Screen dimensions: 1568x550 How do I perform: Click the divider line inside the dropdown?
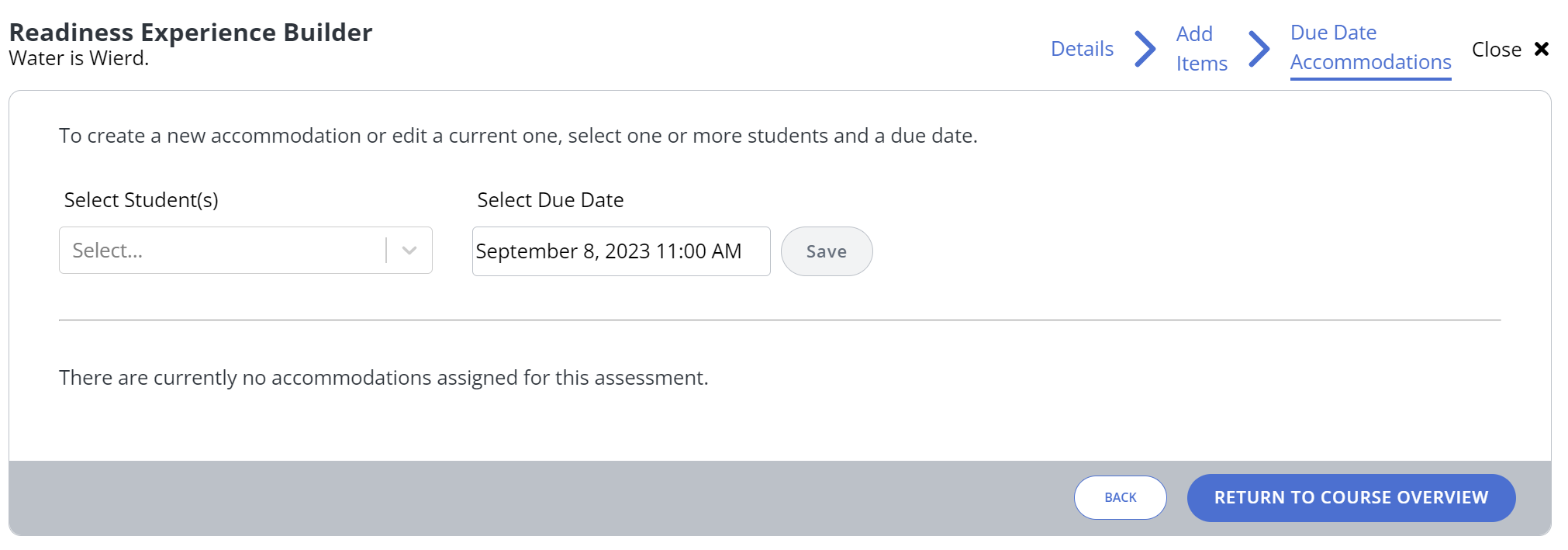[386, 251]
